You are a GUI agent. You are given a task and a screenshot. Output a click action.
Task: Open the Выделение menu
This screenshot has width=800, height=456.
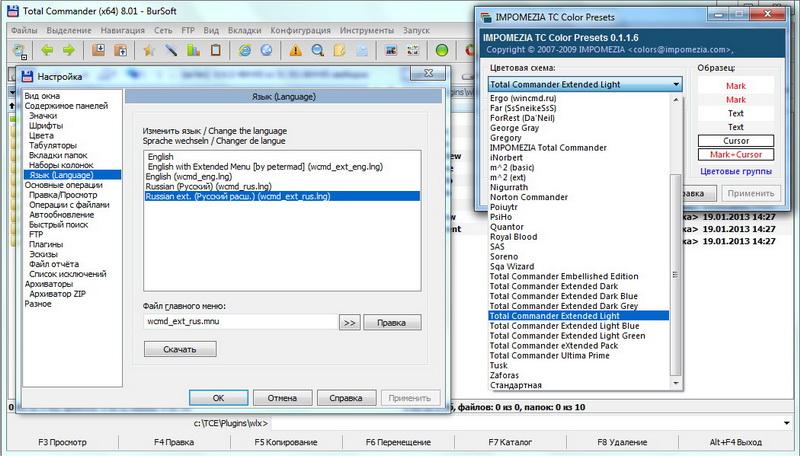pos(69,31)
